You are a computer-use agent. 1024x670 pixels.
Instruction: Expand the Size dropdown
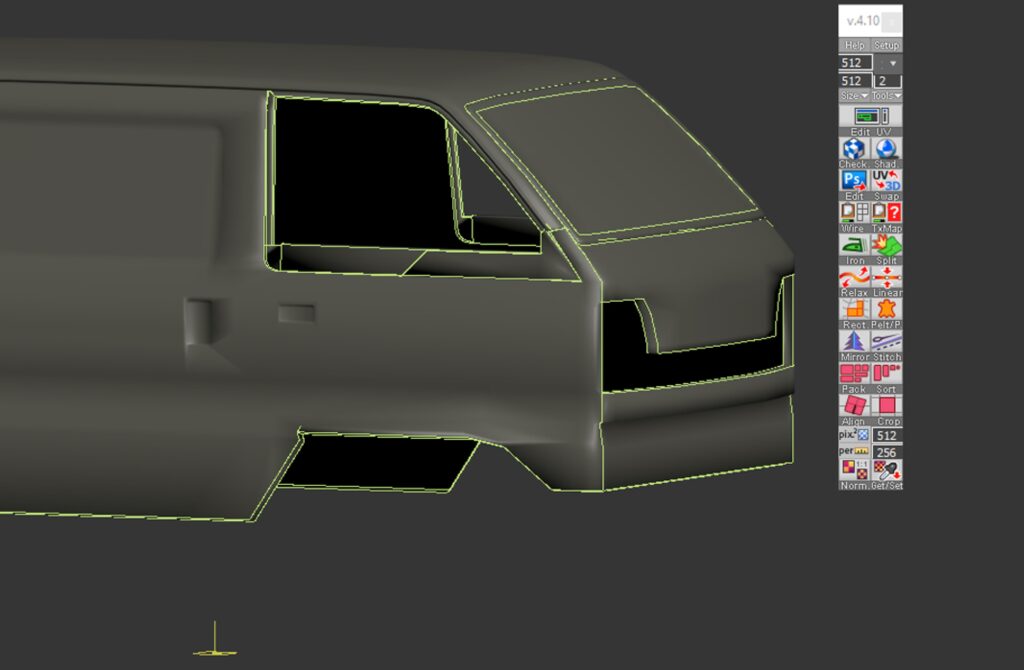point(854,96)
